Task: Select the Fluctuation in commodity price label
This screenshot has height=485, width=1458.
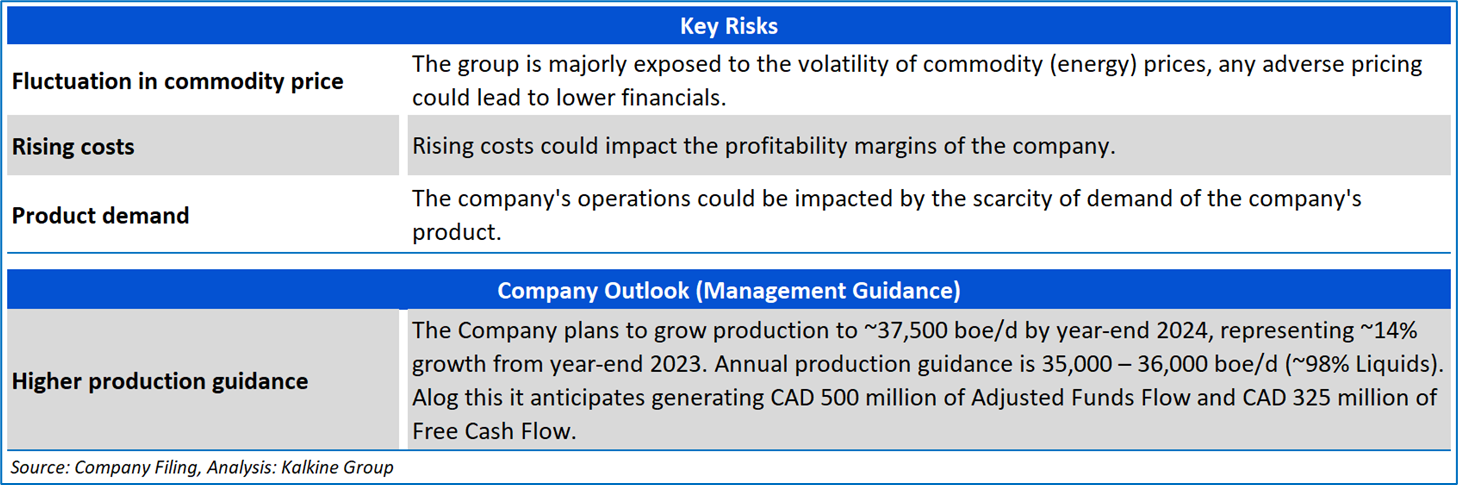Action: [178, 82]
